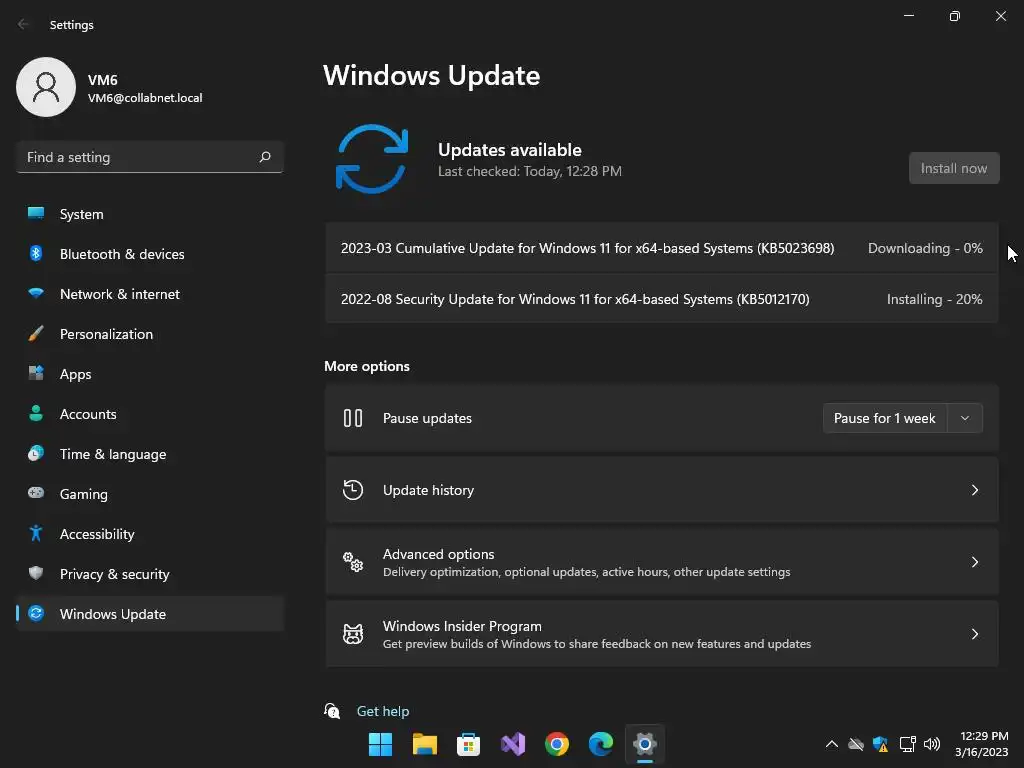Click the Last checked timestamp text

coord(530,171)
